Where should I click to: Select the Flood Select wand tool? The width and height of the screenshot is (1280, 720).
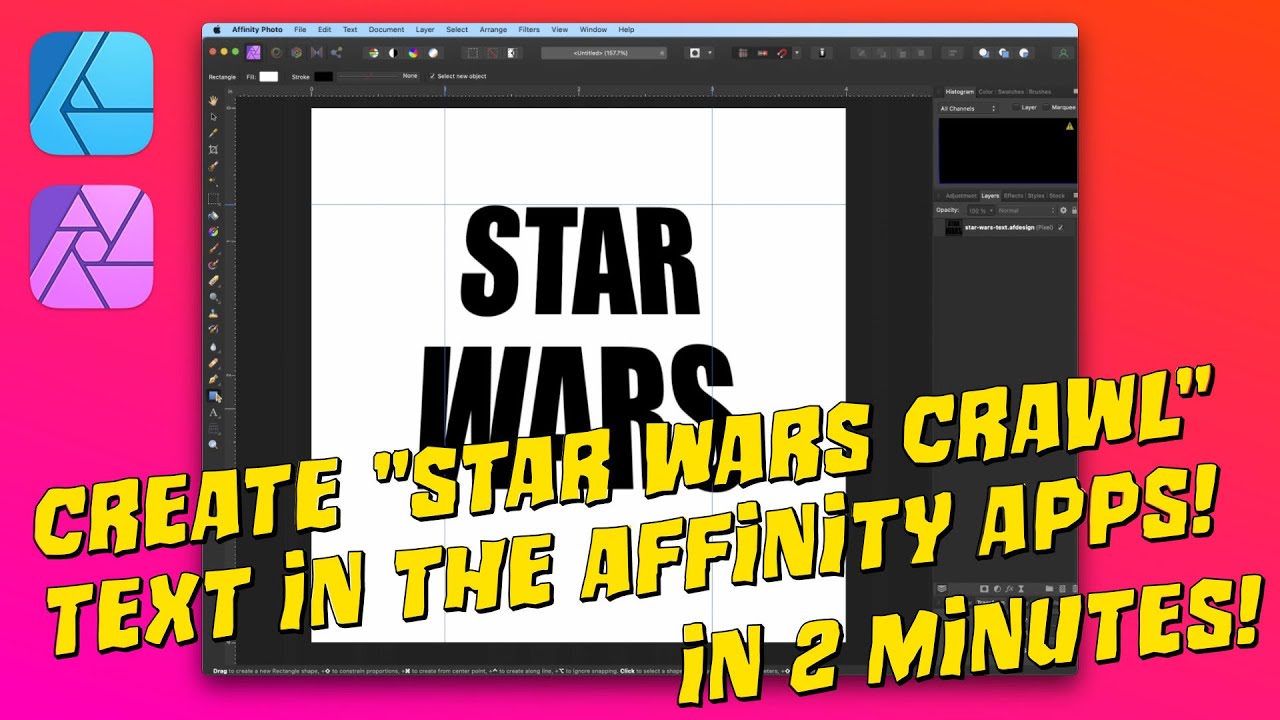pos(213,182)
